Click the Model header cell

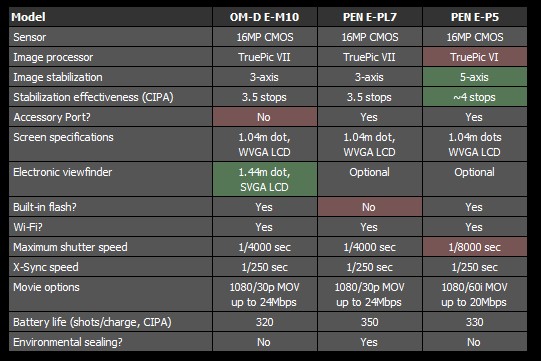click(x=110, y=17)
